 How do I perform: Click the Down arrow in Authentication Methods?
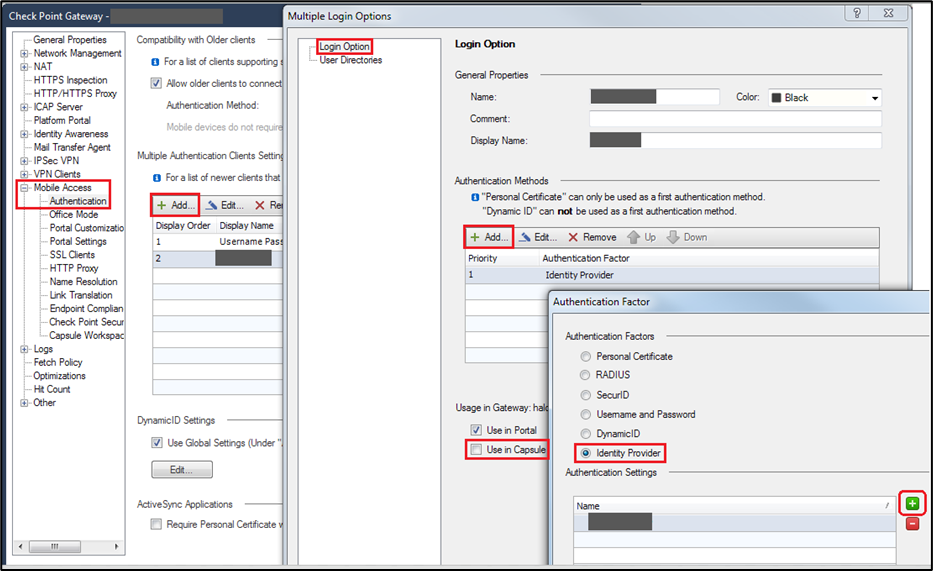point(687,238)
